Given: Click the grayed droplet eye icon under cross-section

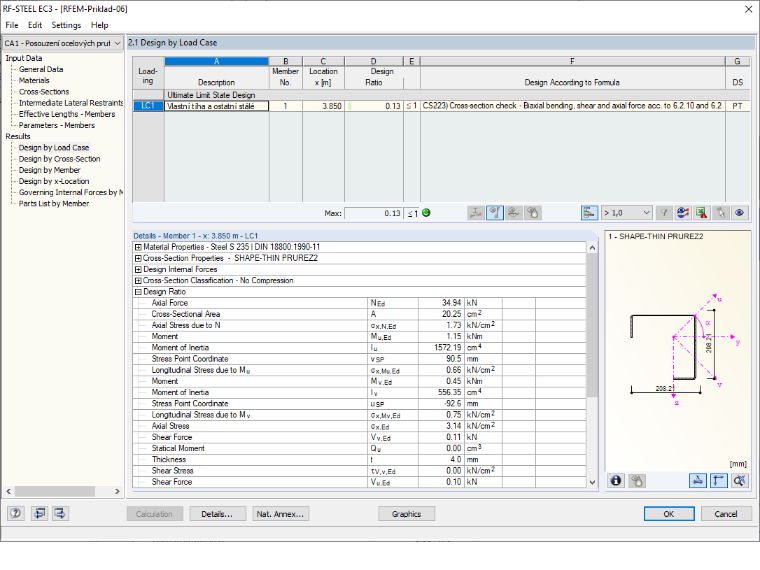Looking at the screenshot, I should pyautogui.click(x=637, y=481).
